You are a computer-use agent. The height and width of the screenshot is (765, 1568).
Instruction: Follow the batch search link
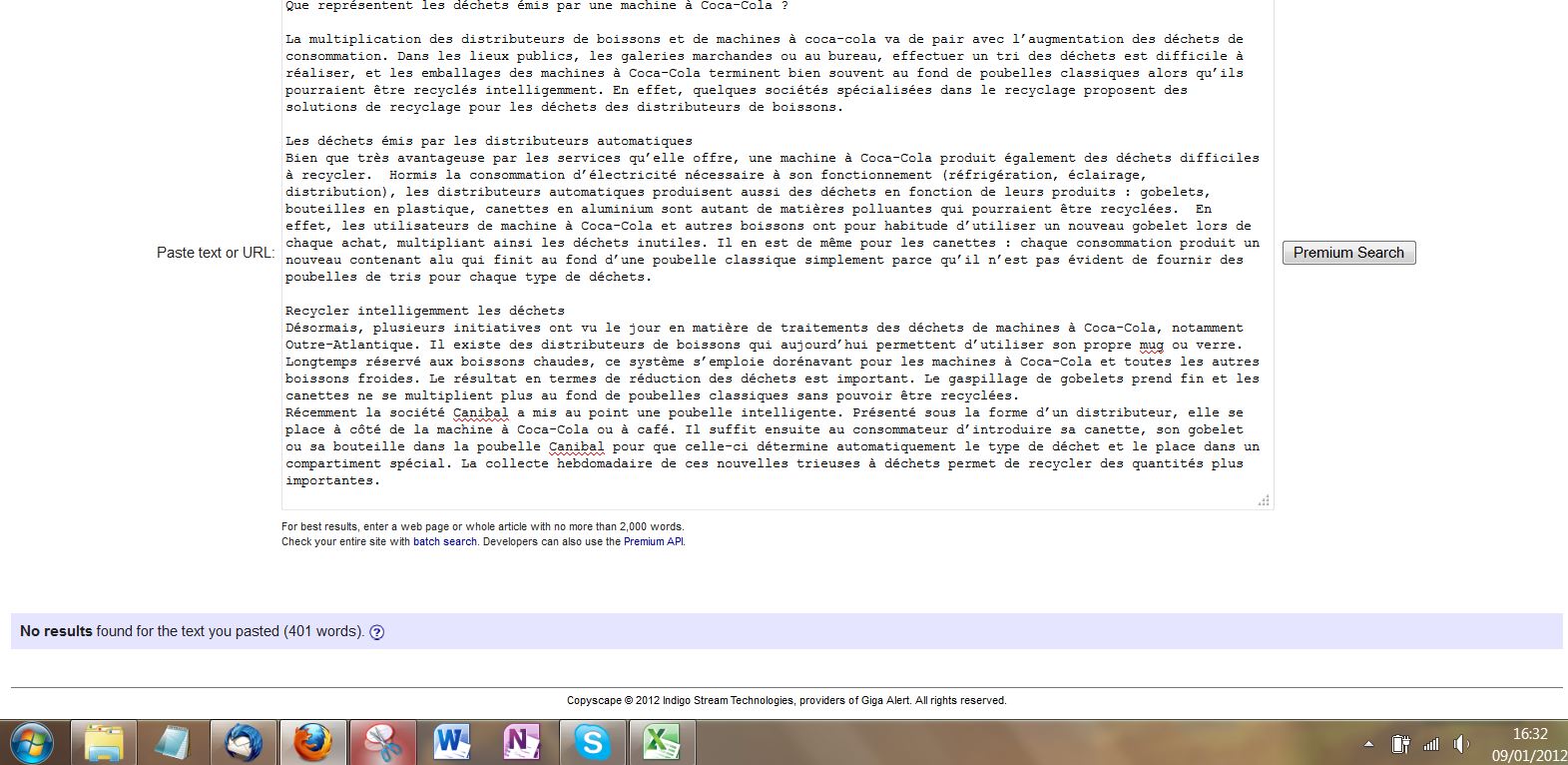coord(444,541)
